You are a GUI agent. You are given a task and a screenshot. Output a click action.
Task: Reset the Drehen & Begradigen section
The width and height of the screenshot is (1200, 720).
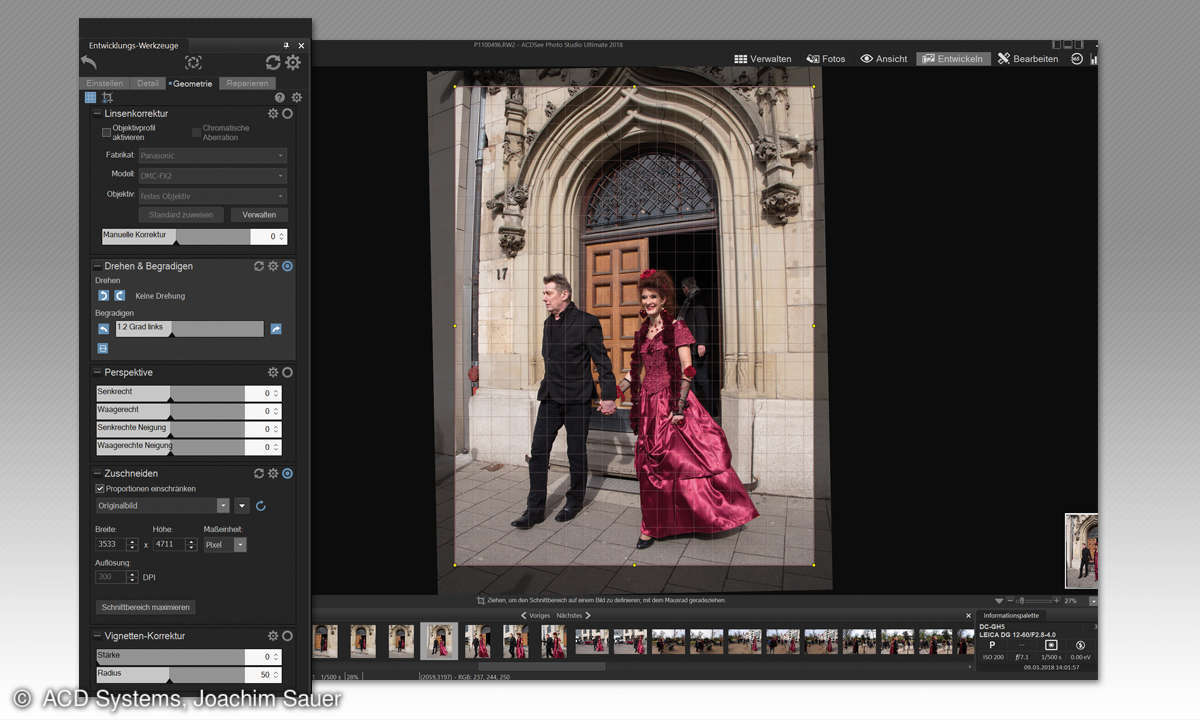[259, 266]
